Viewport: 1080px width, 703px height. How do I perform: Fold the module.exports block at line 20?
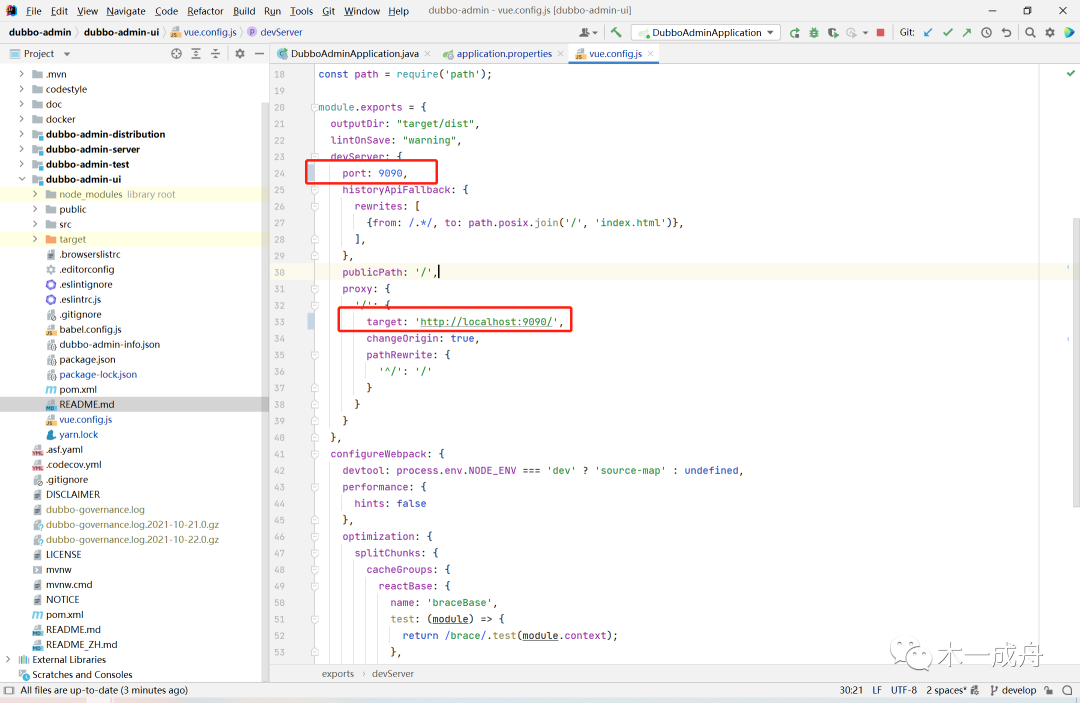tap(314, 107)
